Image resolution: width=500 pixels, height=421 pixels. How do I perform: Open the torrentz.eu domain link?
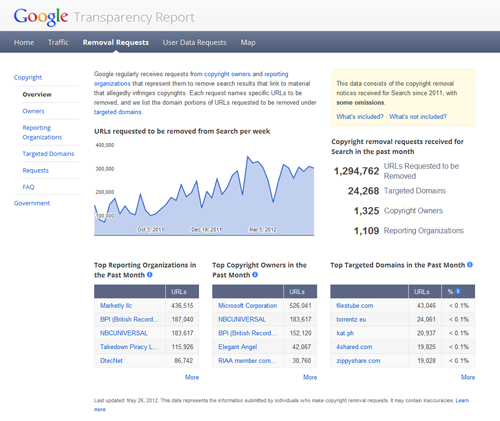[351, 319]
